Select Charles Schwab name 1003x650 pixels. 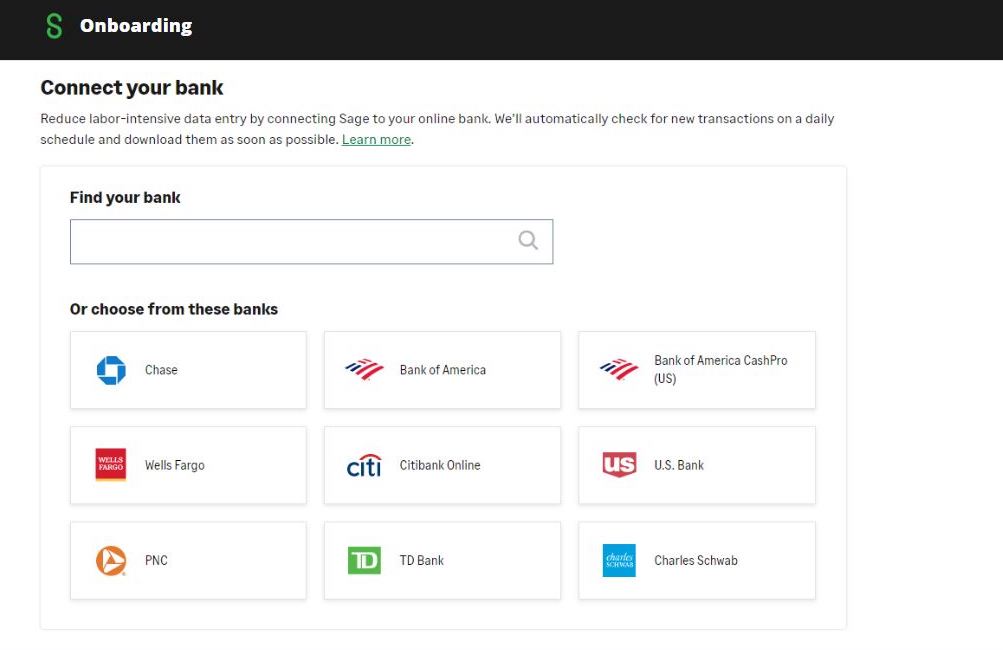click(696, 560)
